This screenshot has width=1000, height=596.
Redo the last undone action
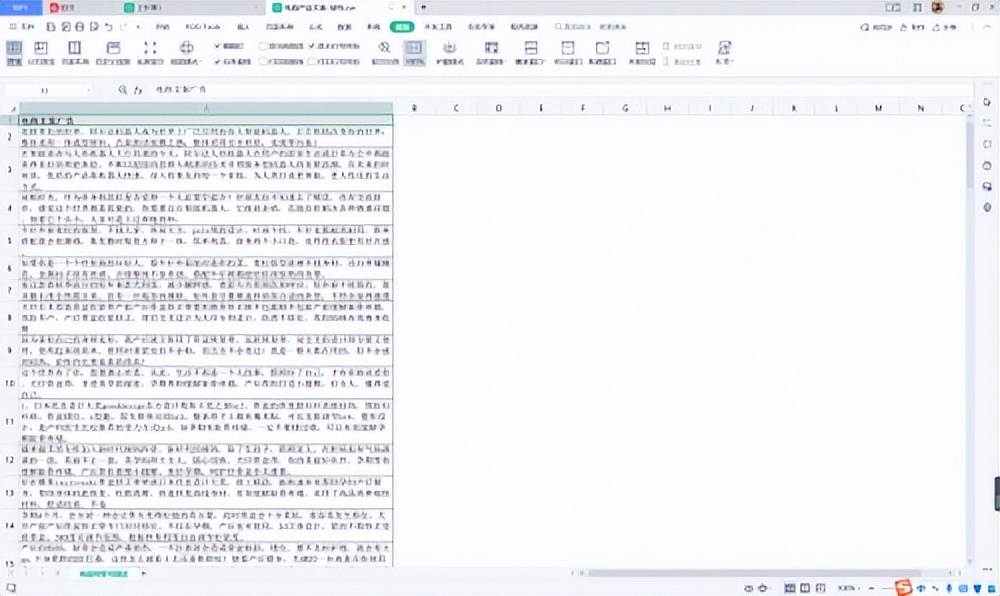pos(124,27)
